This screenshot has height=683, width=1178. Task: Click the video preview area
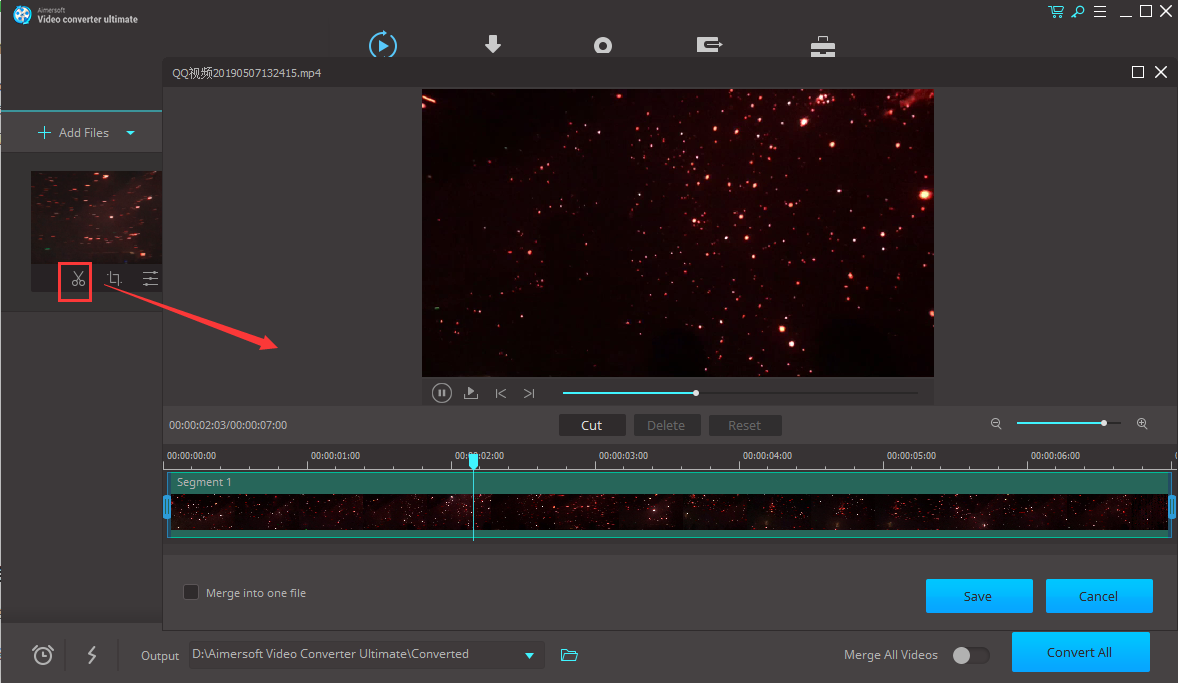pyautogui.click(x=678, y=233)
